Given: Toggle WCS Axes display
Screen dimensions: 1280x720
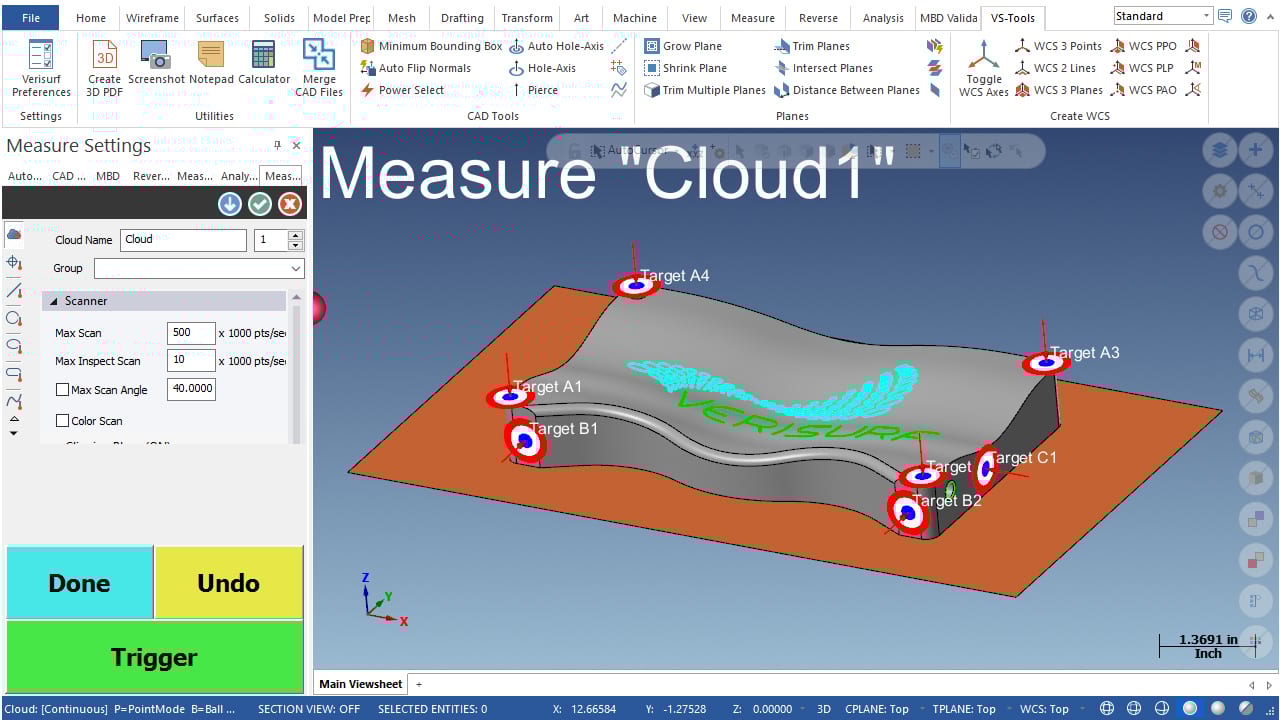Looking at the screenshot, I should pos(984,68).
